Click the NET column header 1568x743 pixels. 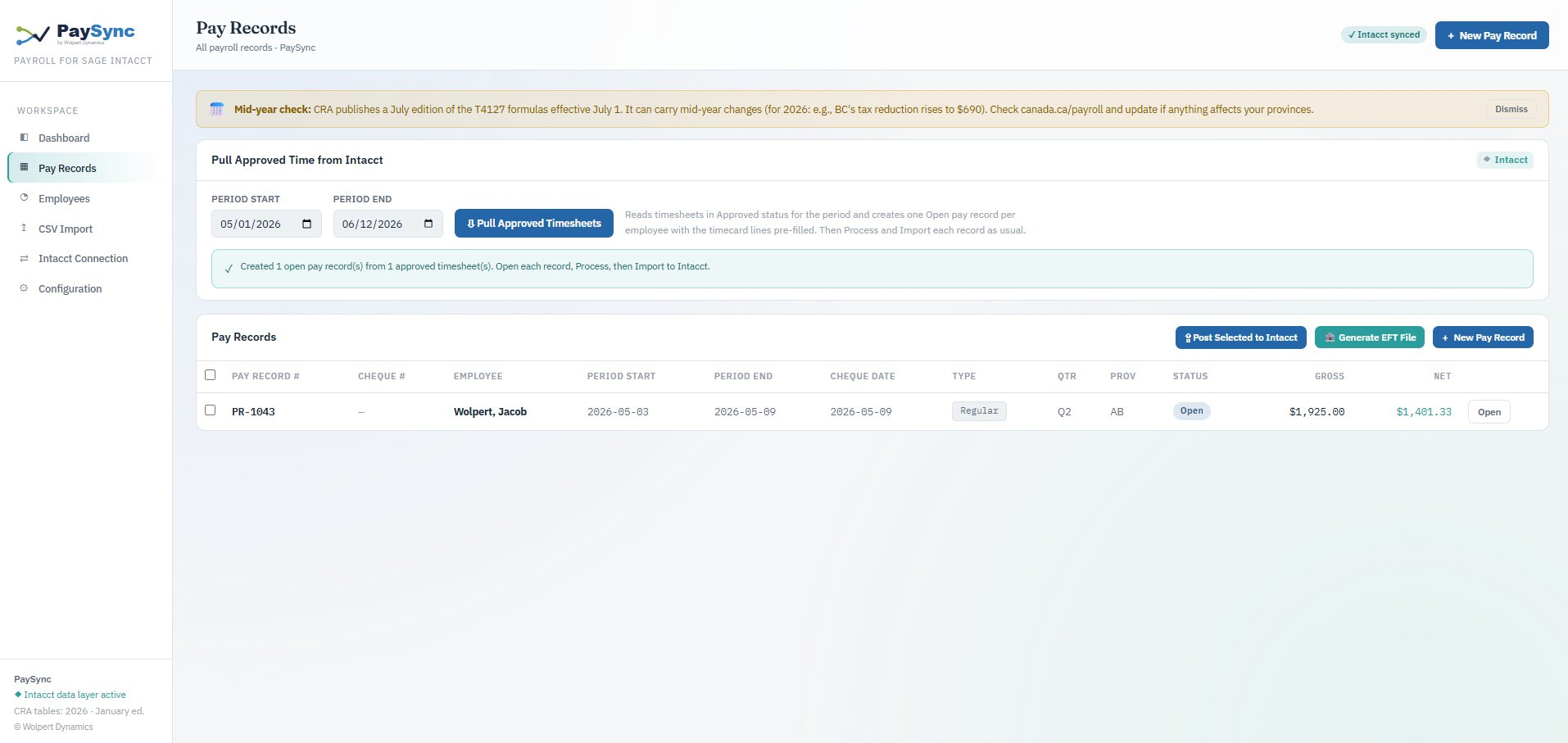tap(1442, 376)
